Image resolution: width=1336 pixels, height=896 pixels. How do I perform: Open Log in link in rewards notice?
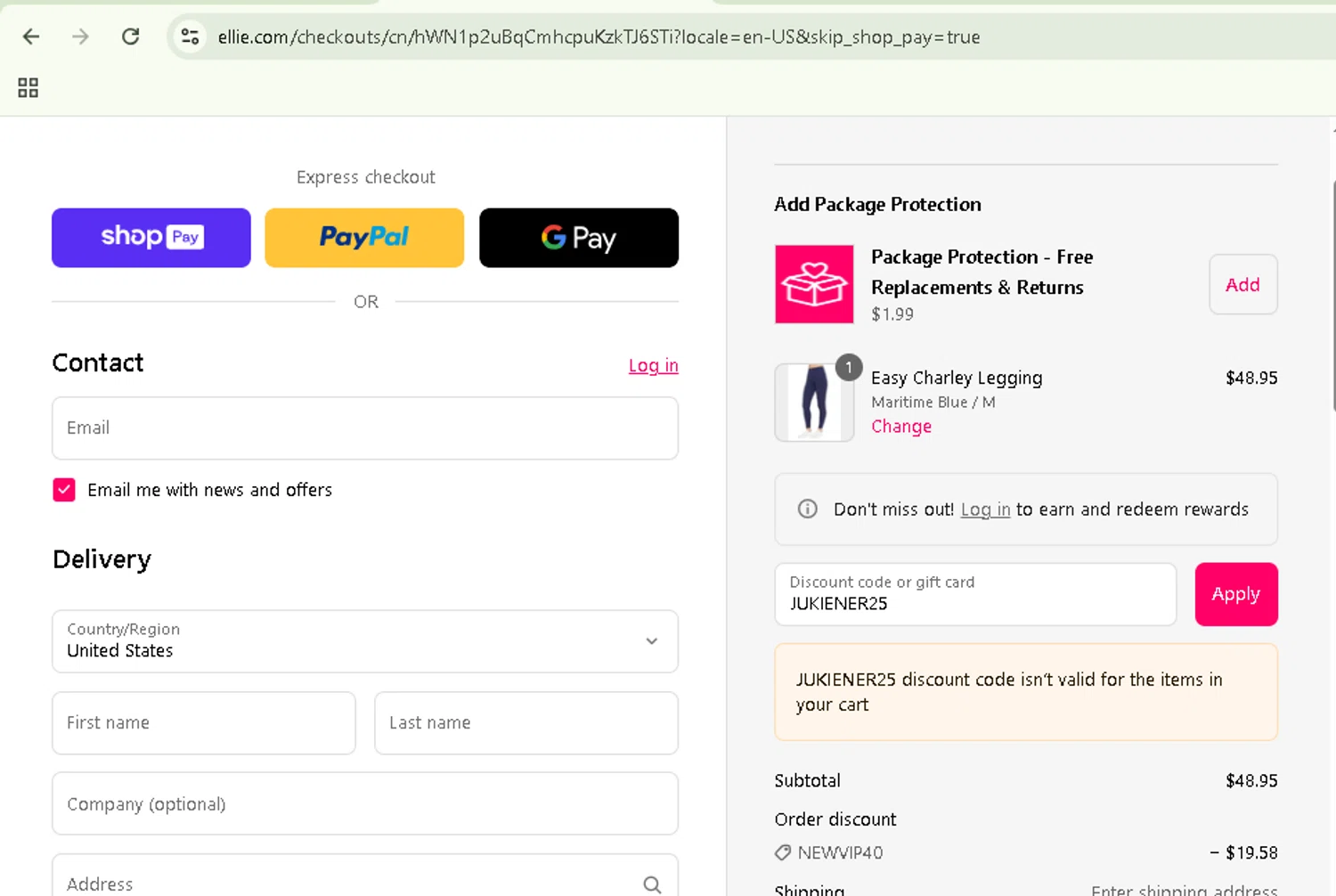[x=985, y=509]
